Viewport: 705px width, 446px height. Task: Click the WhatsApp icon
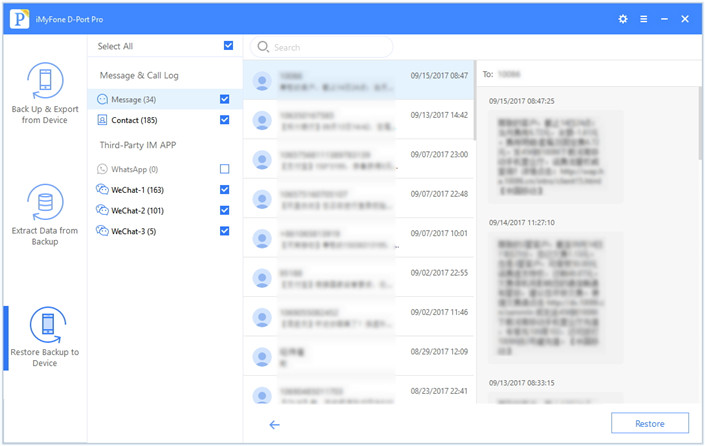click(x=103, y=169)
